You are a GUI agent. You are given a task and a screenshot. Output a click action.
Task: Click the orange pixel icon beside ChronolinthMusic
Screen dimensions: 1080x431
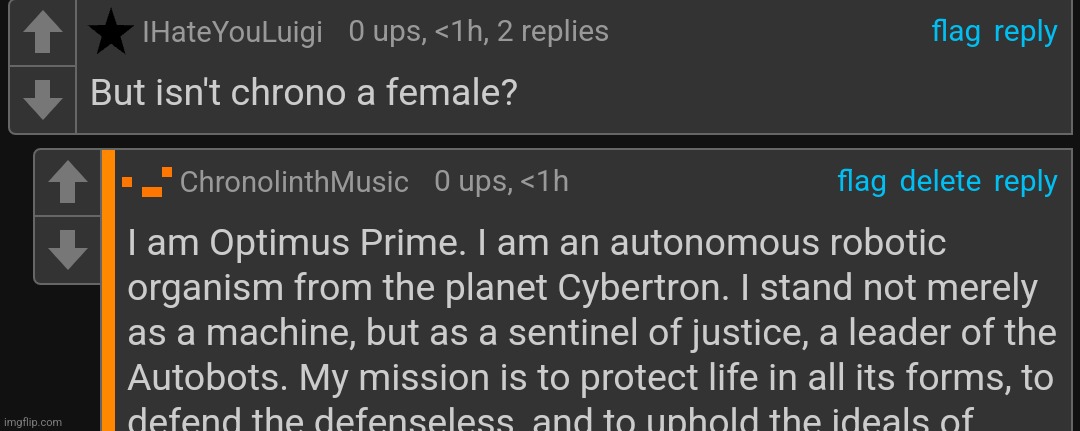[x=147, y=182]
